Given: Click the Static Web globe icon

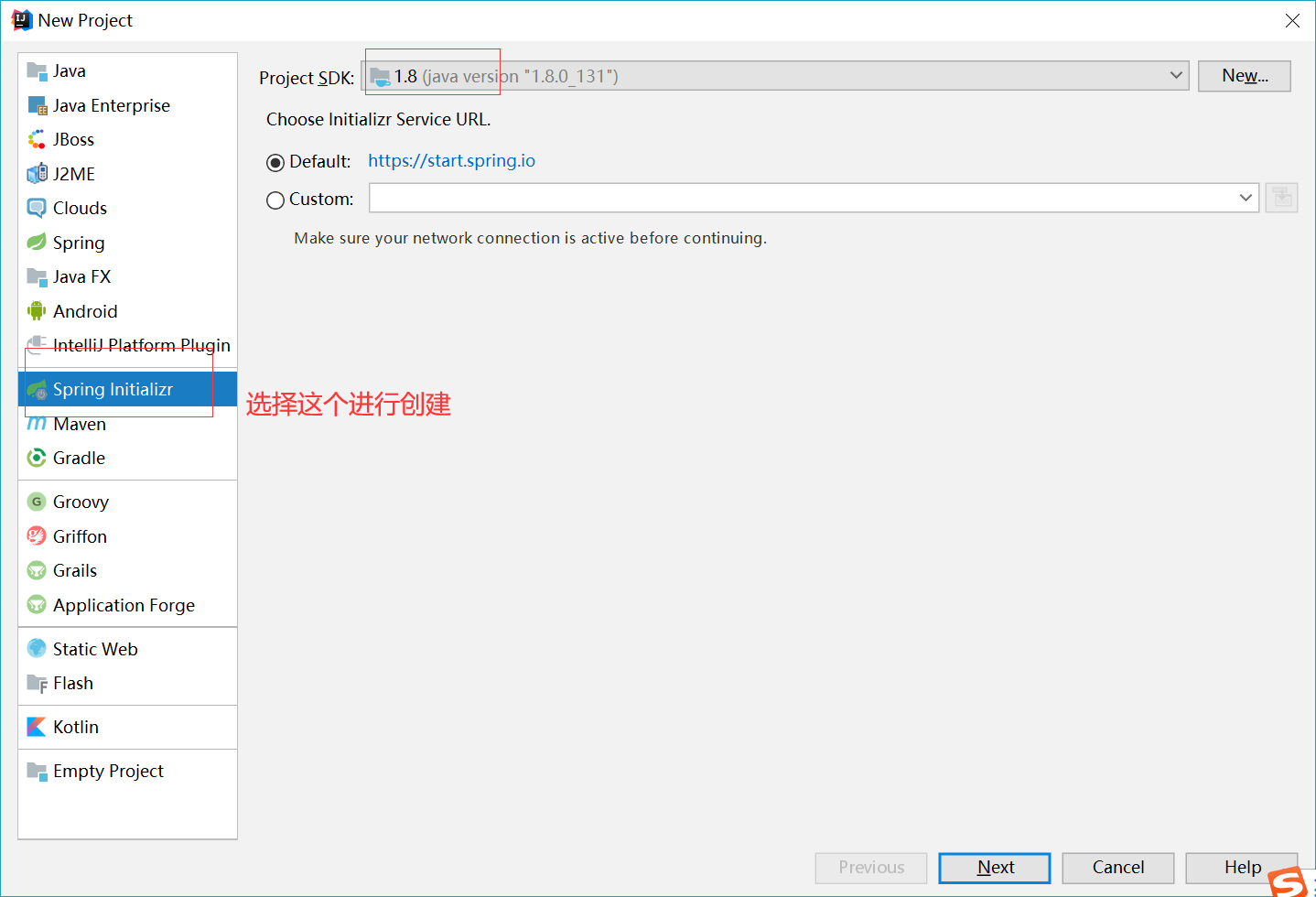Looking at the screenshot, I should point(37,649).
